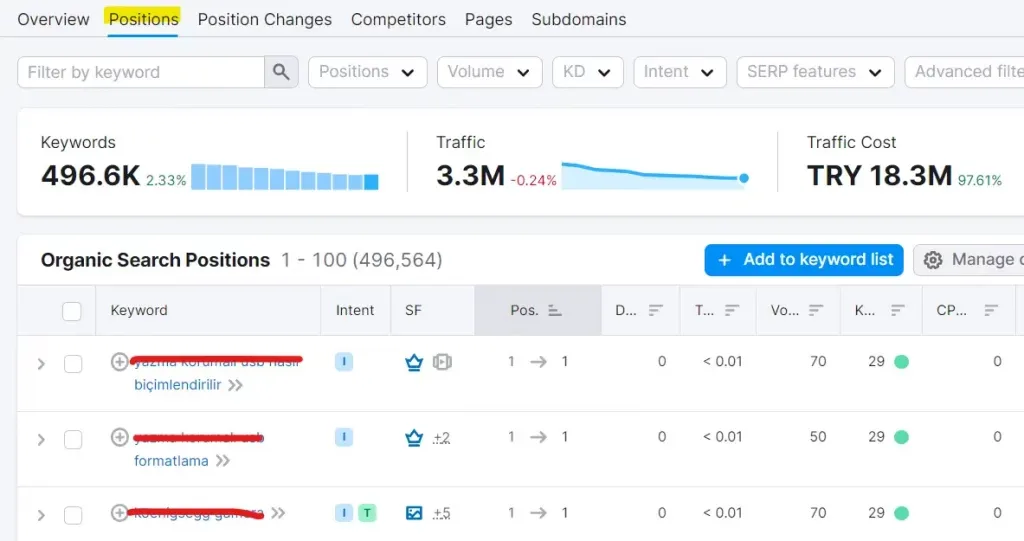
Task: Click video SERP feature icon in biçimlendirilir row
Action: 442,362
